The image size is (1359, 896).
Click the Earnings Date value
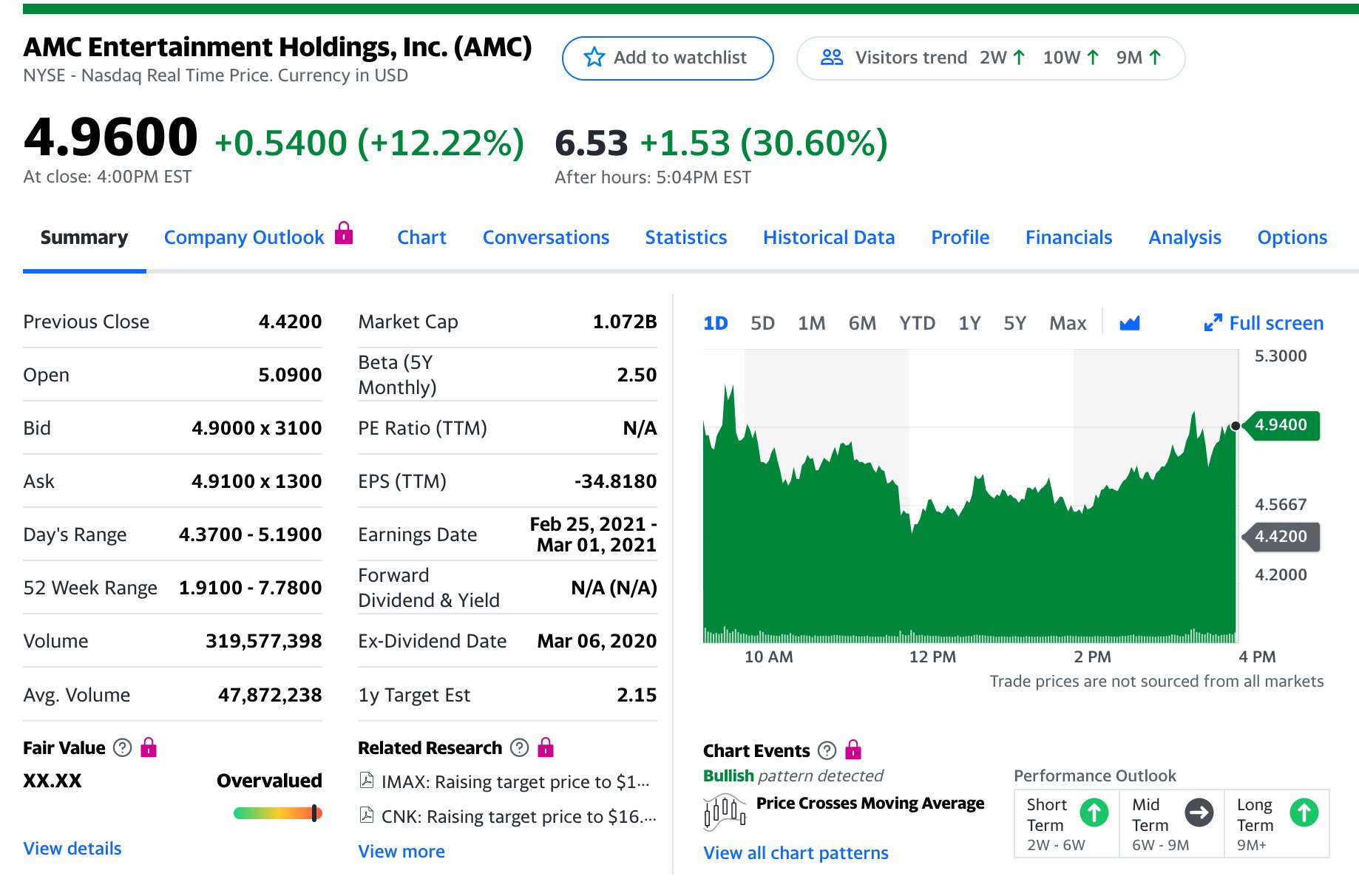(593, 534)
